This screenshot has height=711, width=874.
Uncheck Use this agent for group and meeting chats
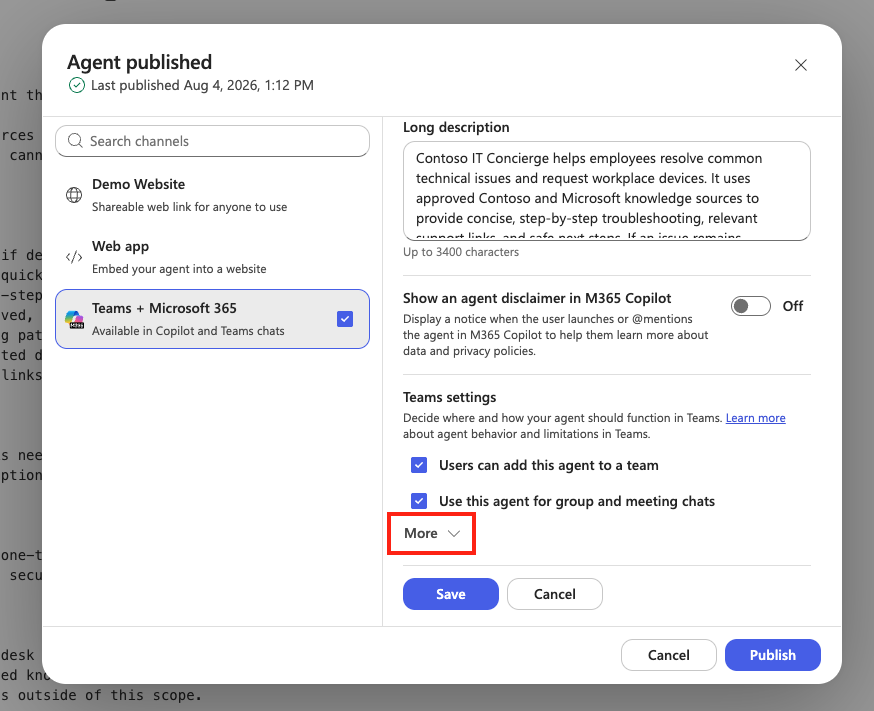419,501
